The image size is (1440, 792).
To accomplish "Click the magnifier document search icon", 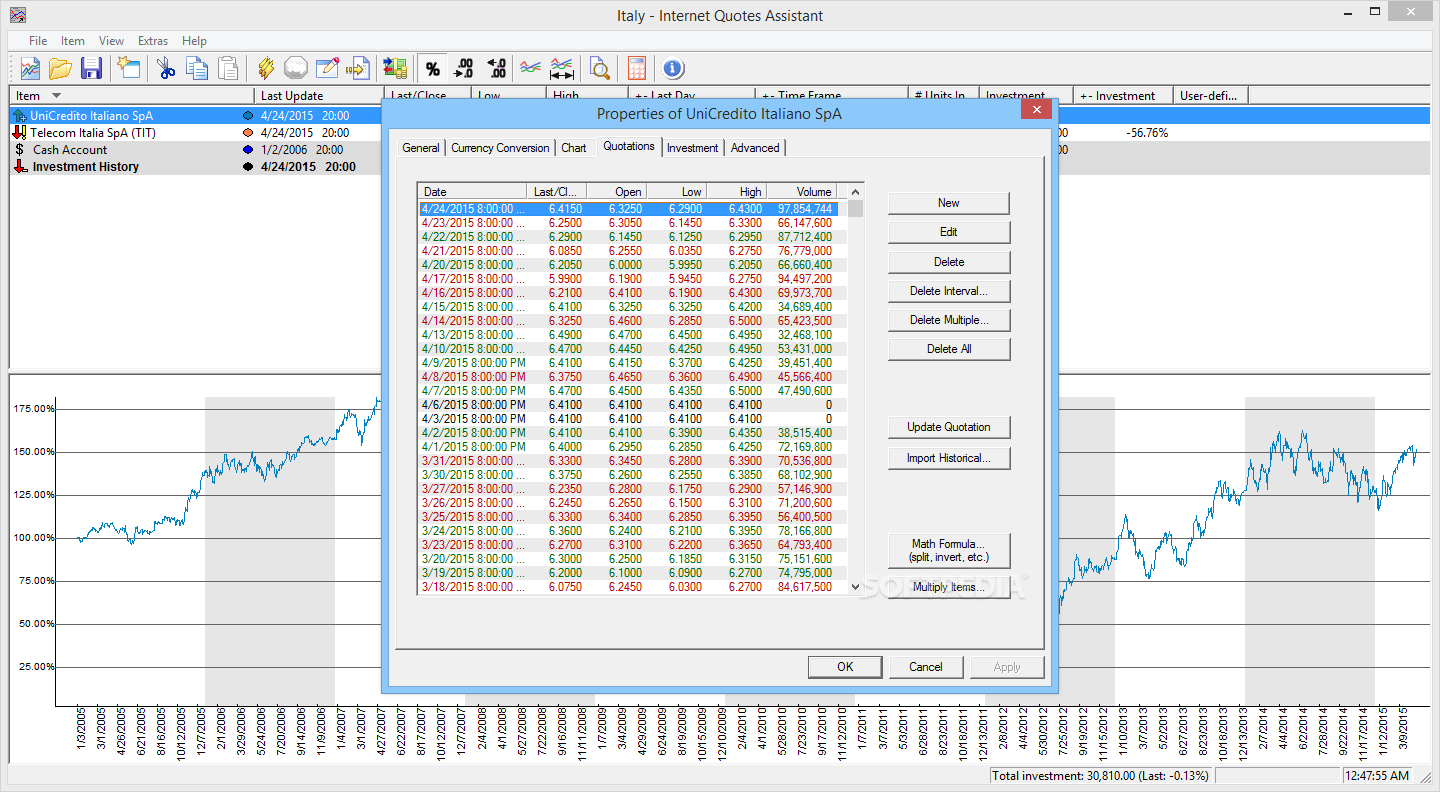I will pos(599,68).
